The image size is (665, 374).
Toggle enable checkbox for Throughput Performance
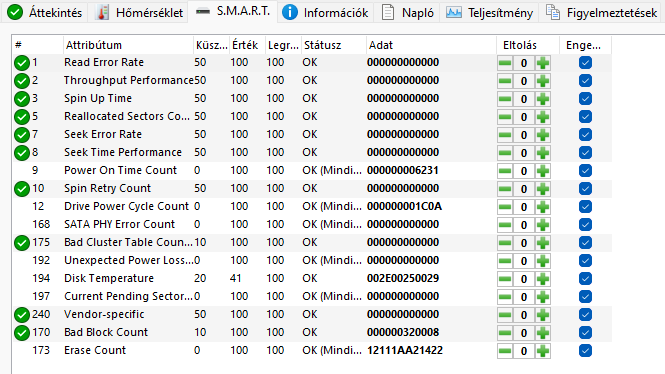pyautogui.click(x=585, y=81)
